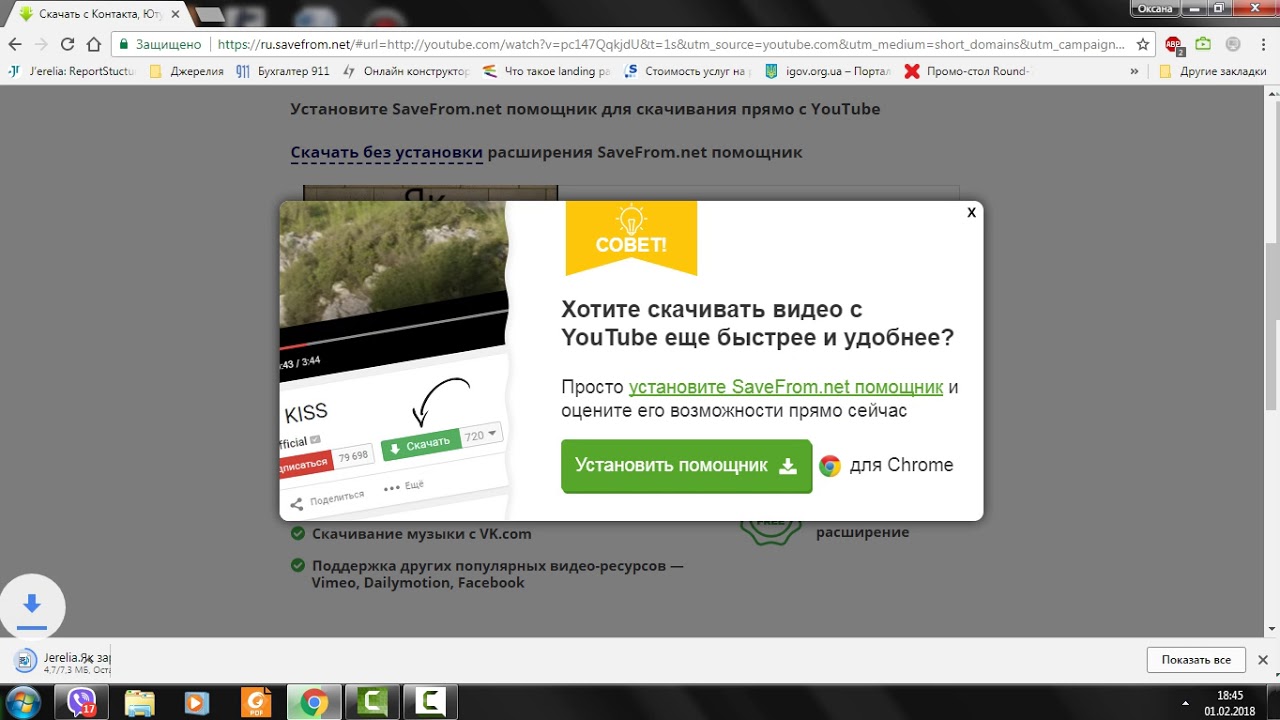Image resolution: width=1280 pixels, height=720 pixels.
Task: Click the СОВЕТ! yellow badge
Action: (x=631, y=237)
